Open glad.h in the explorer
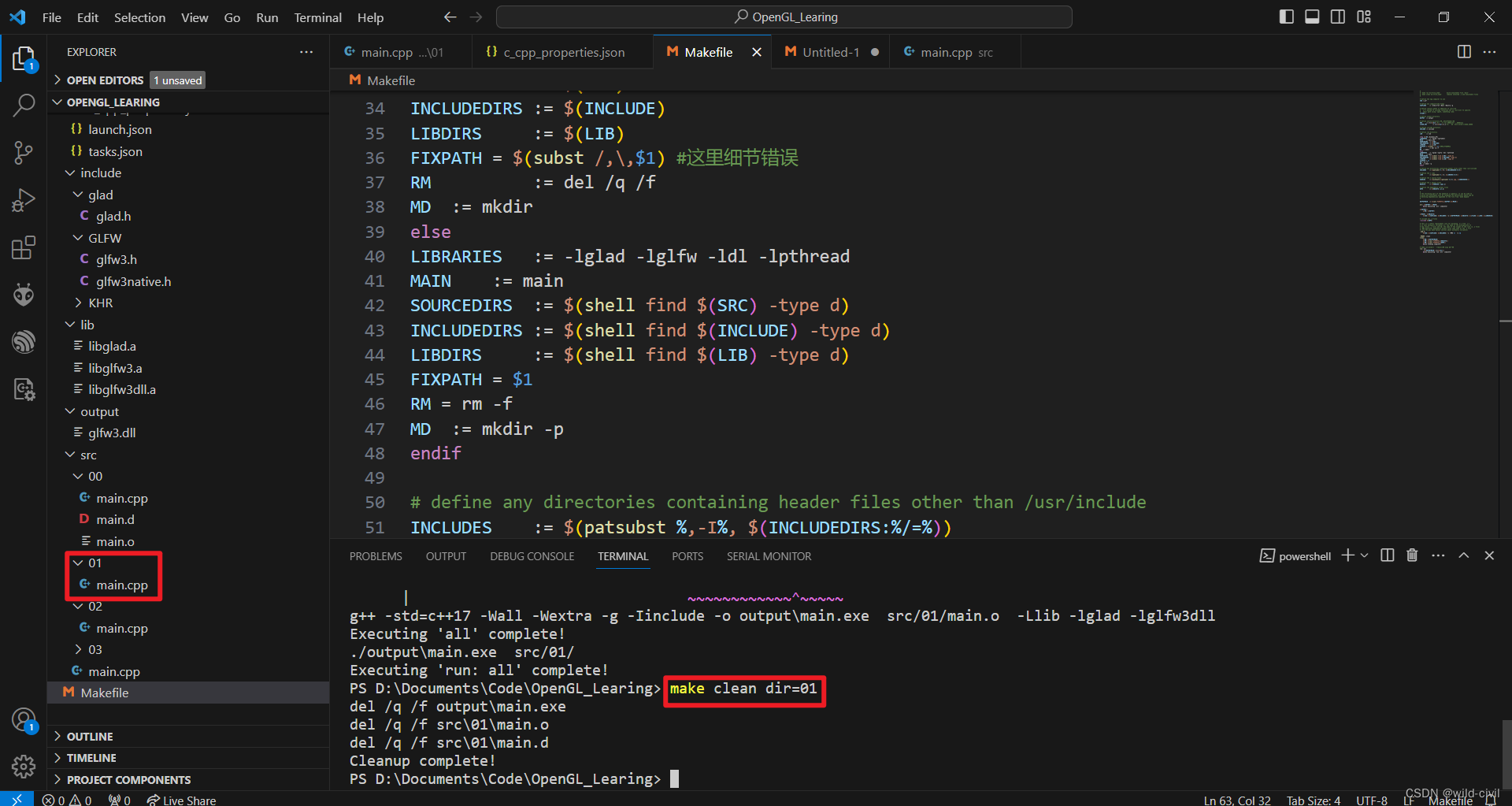Viewport: 1512px width, 806px height. [188, 216]
